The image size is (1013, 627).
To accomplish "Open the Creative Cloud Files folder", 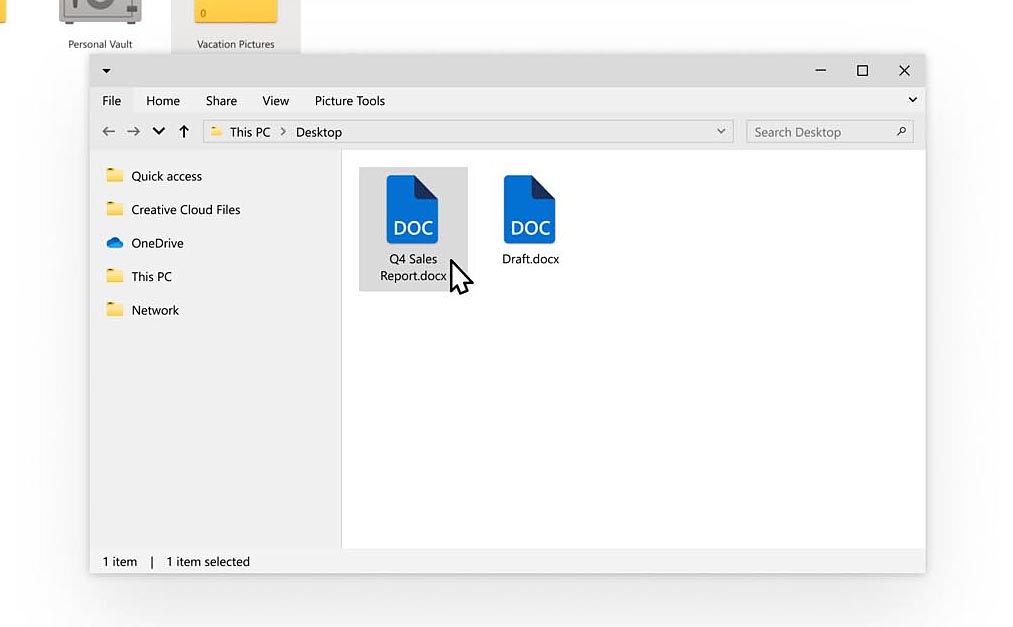I will pos(185,210).
